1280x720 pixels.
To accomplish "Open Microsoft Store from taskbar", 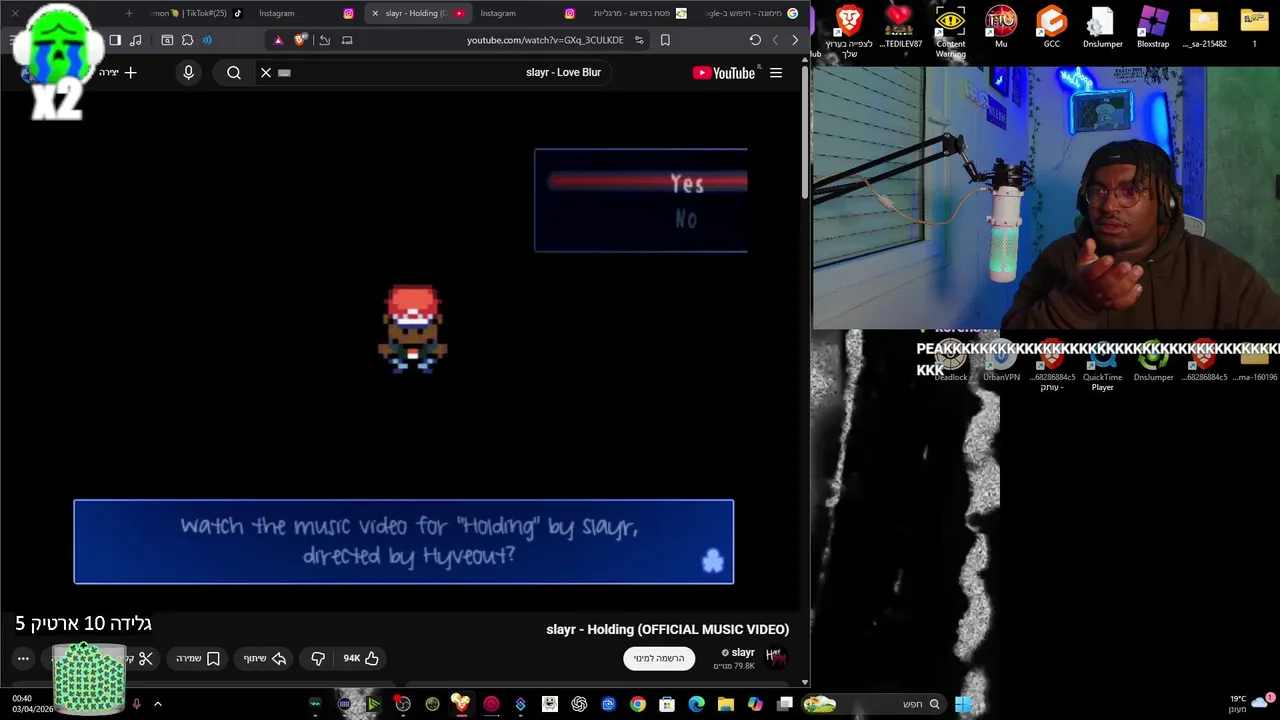I will pyautogui.click(x=667, y=704).
